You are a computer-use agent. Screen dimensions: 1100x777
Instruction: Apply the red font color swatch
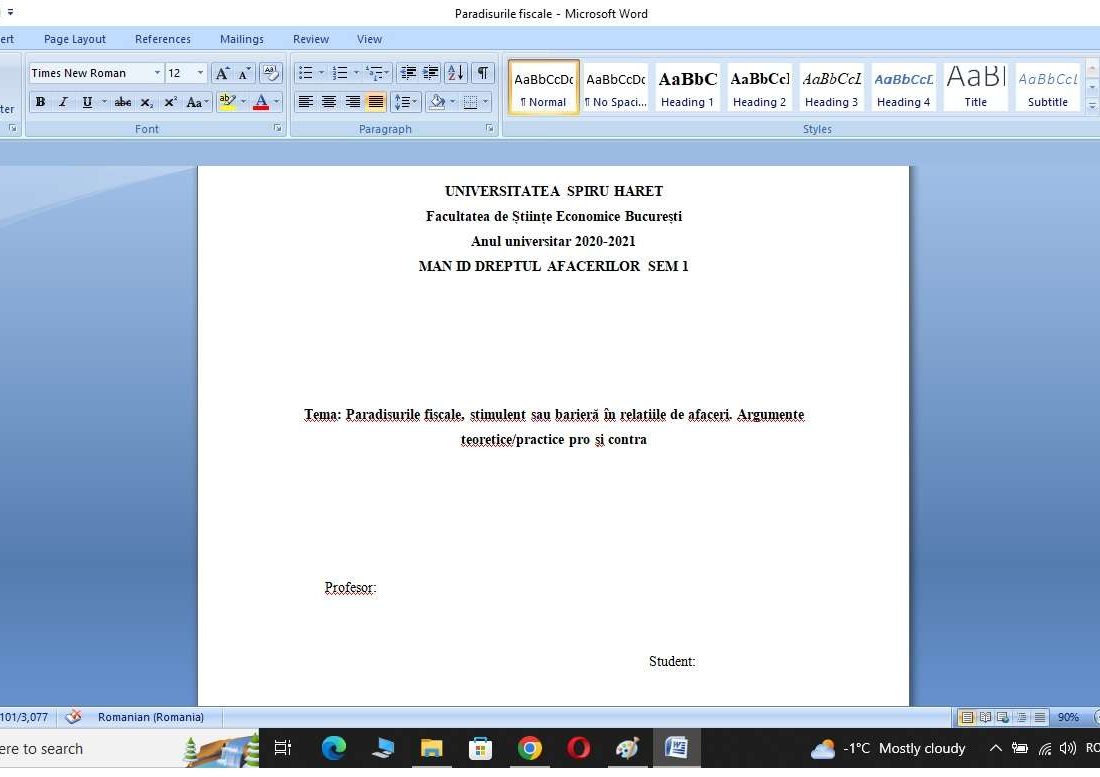pyautogui.click(x=261, y=102)
